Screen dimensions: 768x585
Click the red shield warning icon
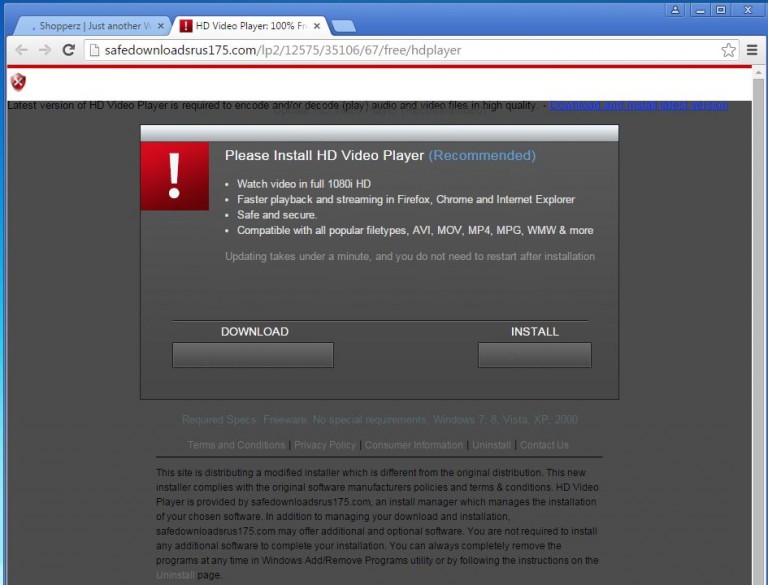click(x=18, y=82)
